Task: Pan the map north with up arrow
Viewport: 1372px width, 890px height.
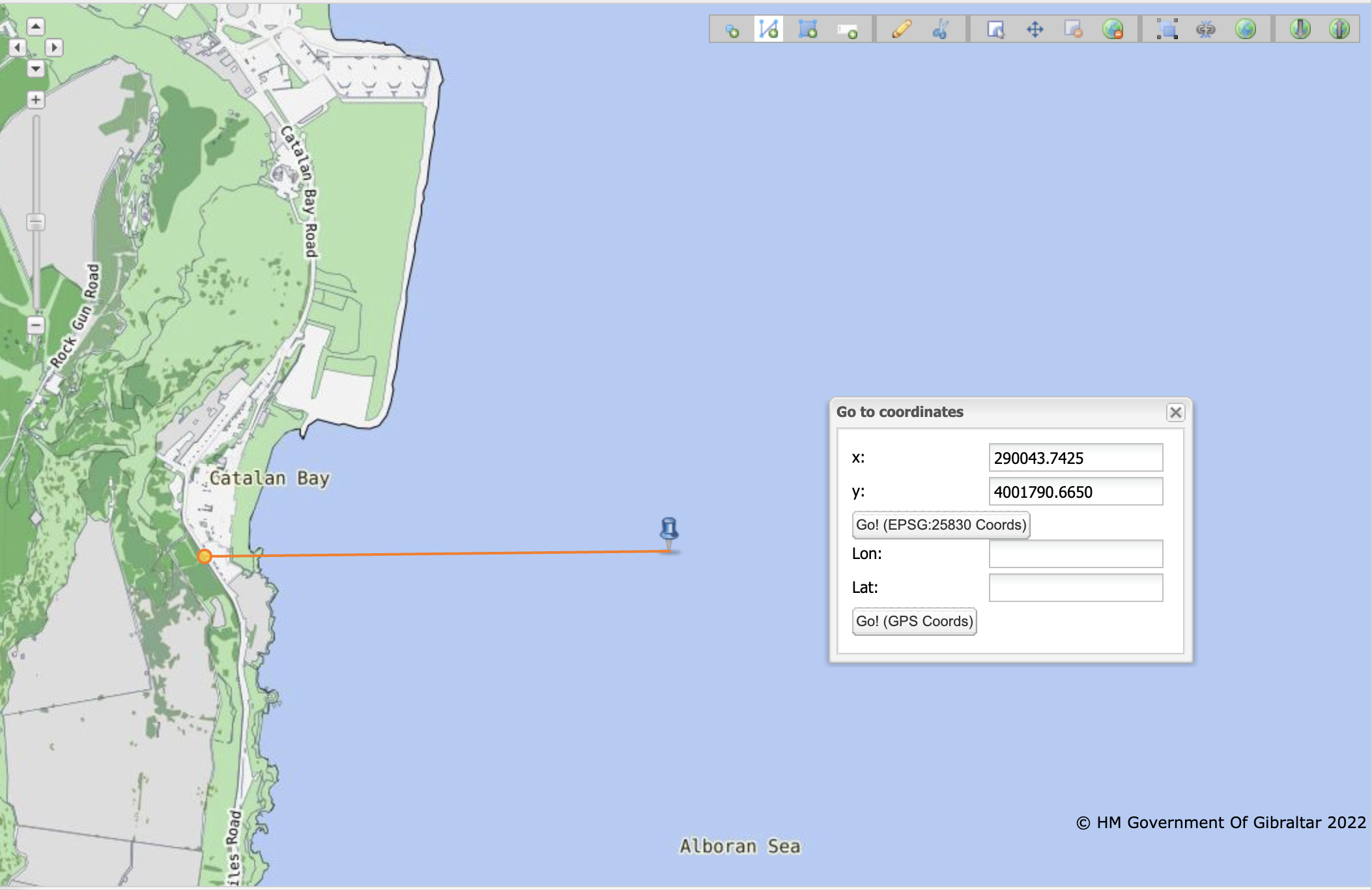Action: 36,26
